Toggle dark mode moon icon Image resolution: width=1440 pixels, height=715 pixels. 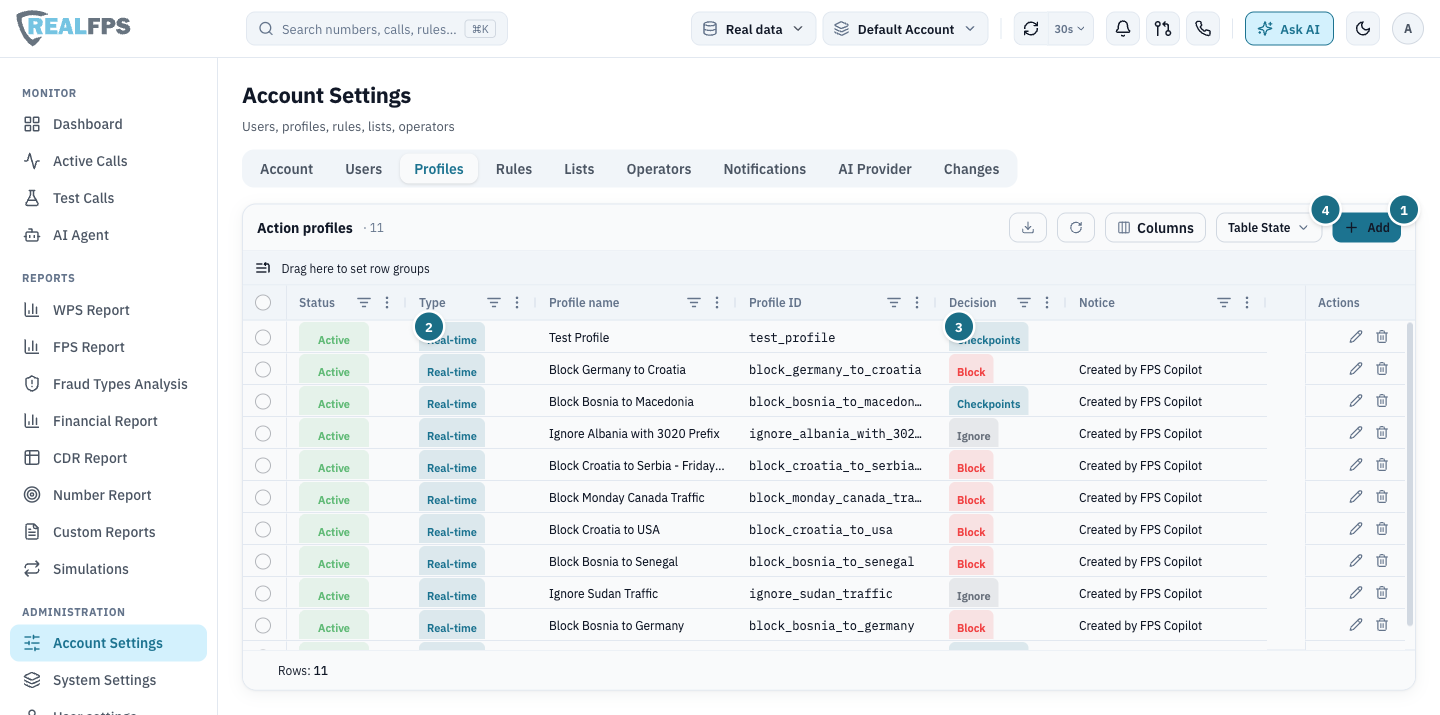(1363, 29)
